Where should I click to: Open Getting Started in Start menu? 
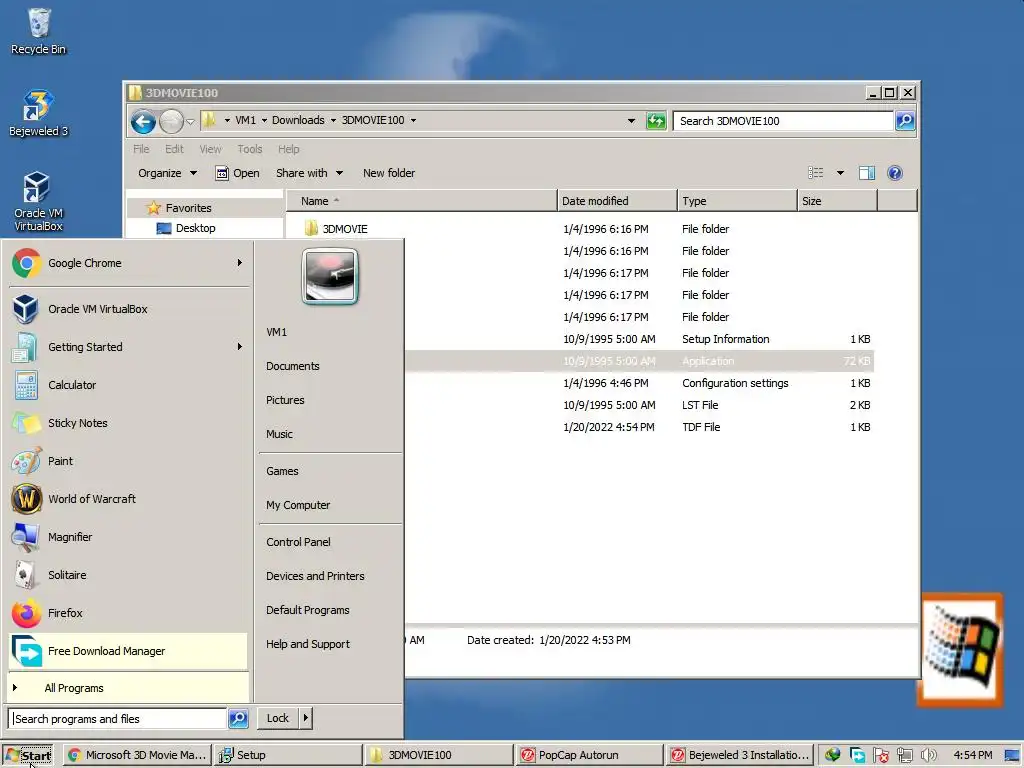coord(129,347)
